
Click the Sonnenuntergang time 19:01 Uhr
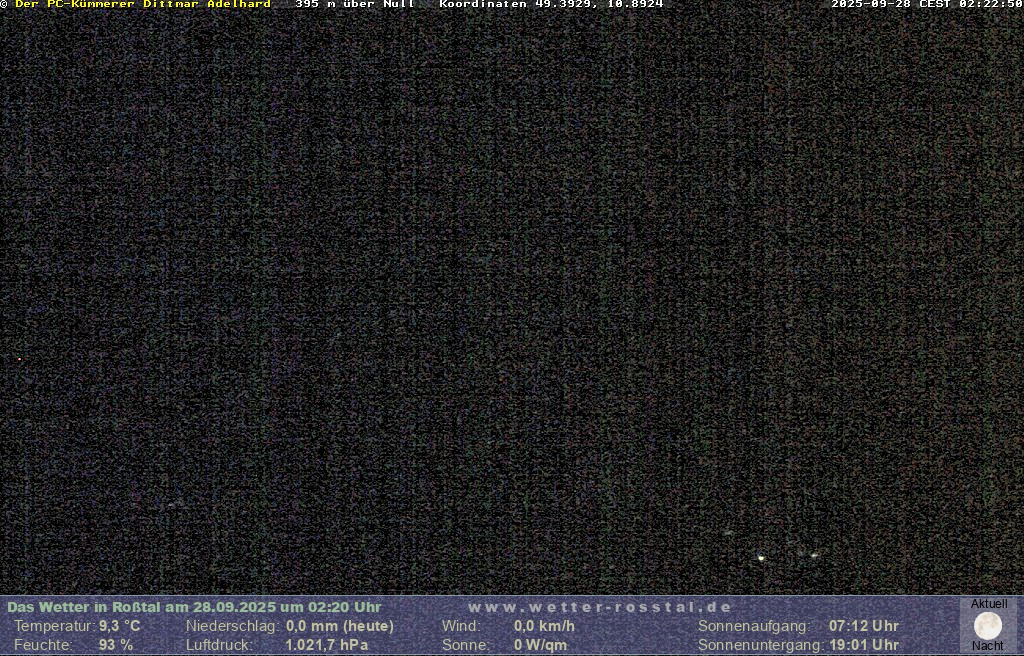point(863,645)
